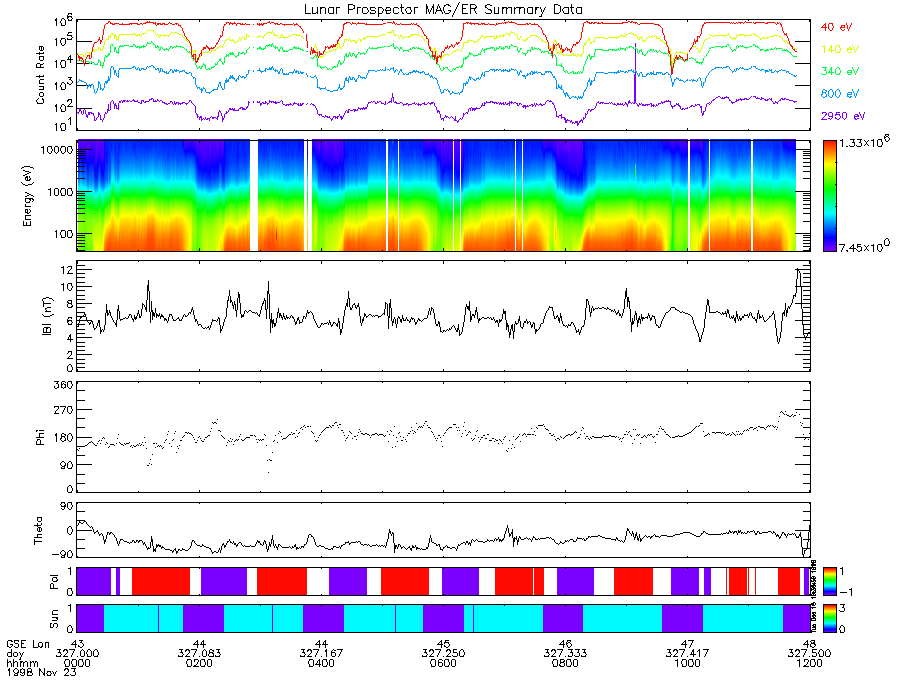This screenshot has width=900, height=700.
Task: Click the '1.33x10^6' color bar maximum value
Action: coord(864,142)
